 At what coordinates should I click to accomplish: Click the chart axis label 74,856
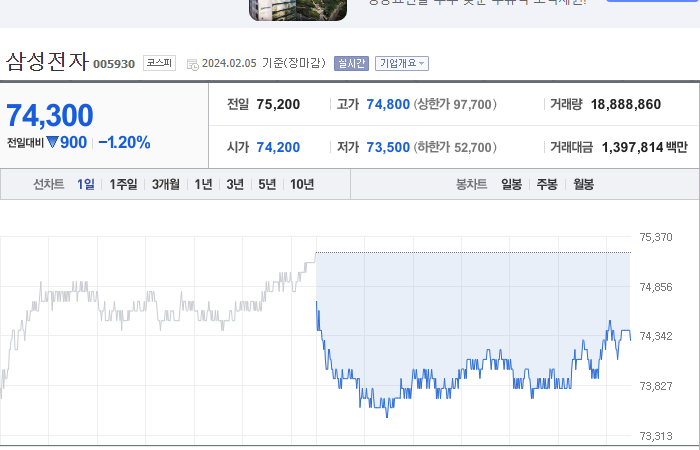click(656, 287)
